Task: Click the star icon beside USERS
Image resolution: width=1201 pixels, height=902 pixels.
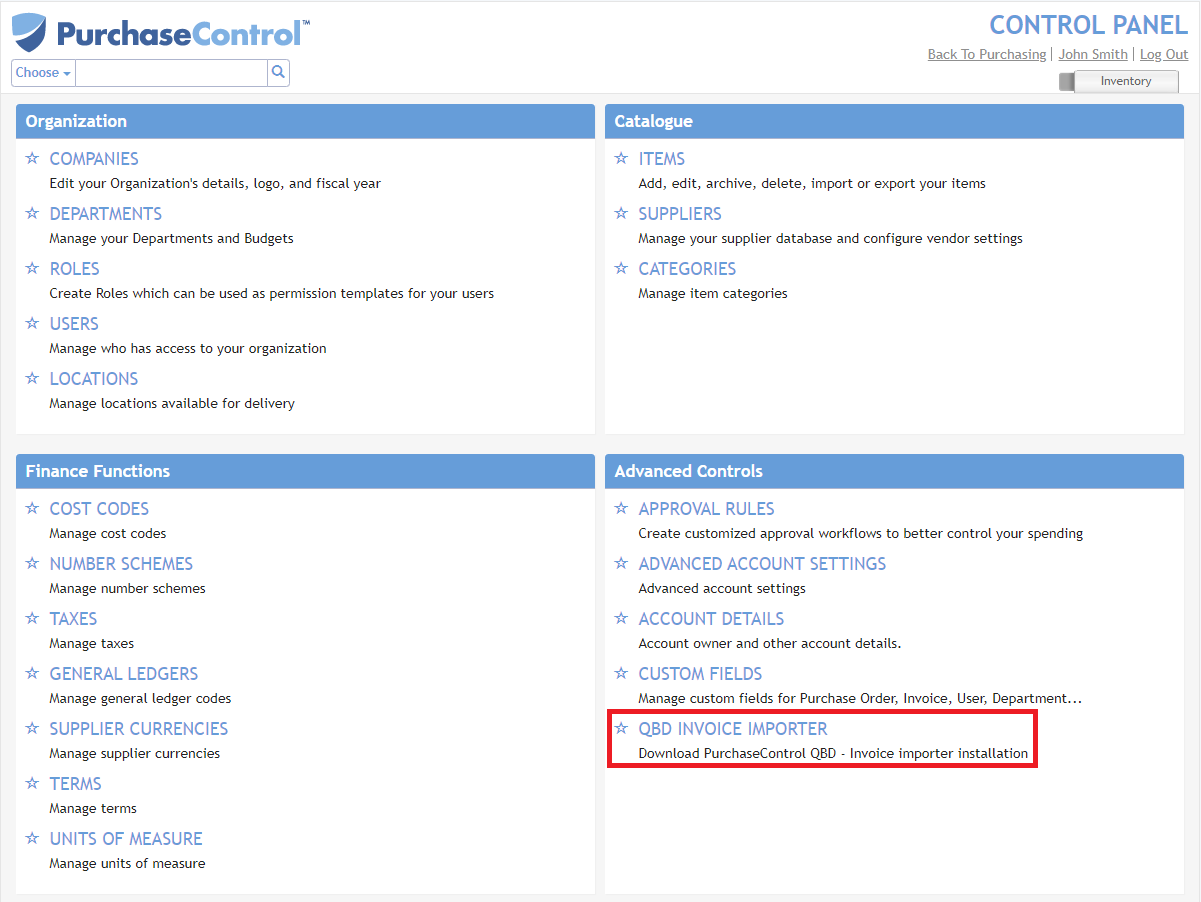Action: [32, 323]
